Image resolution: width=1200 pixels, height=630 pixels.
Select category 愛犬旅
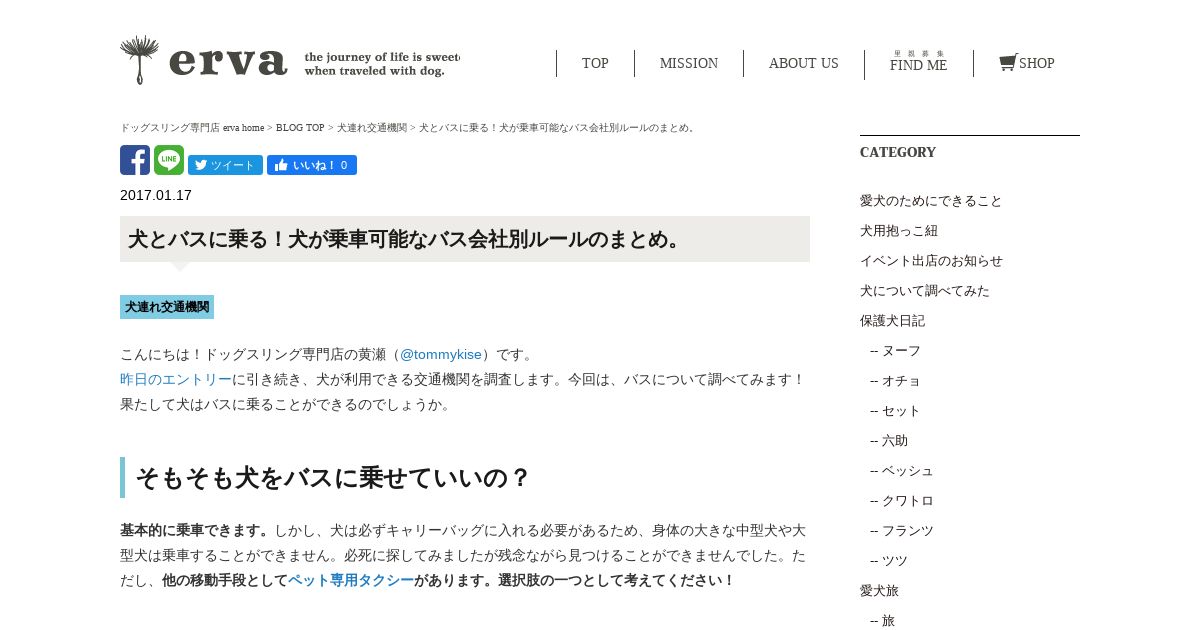[x=879, y=591]
